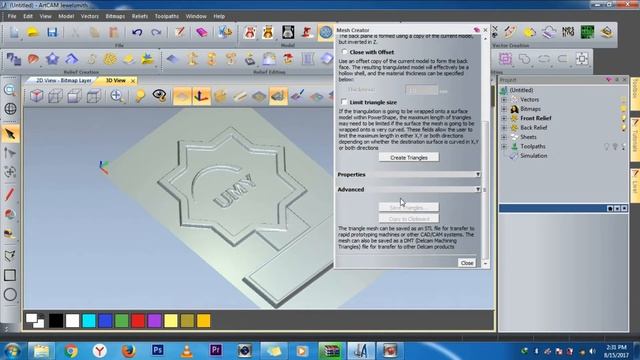640x360 pixels.
Task: Open Firefox from the taskbar
Action: [x=129, y=350]
